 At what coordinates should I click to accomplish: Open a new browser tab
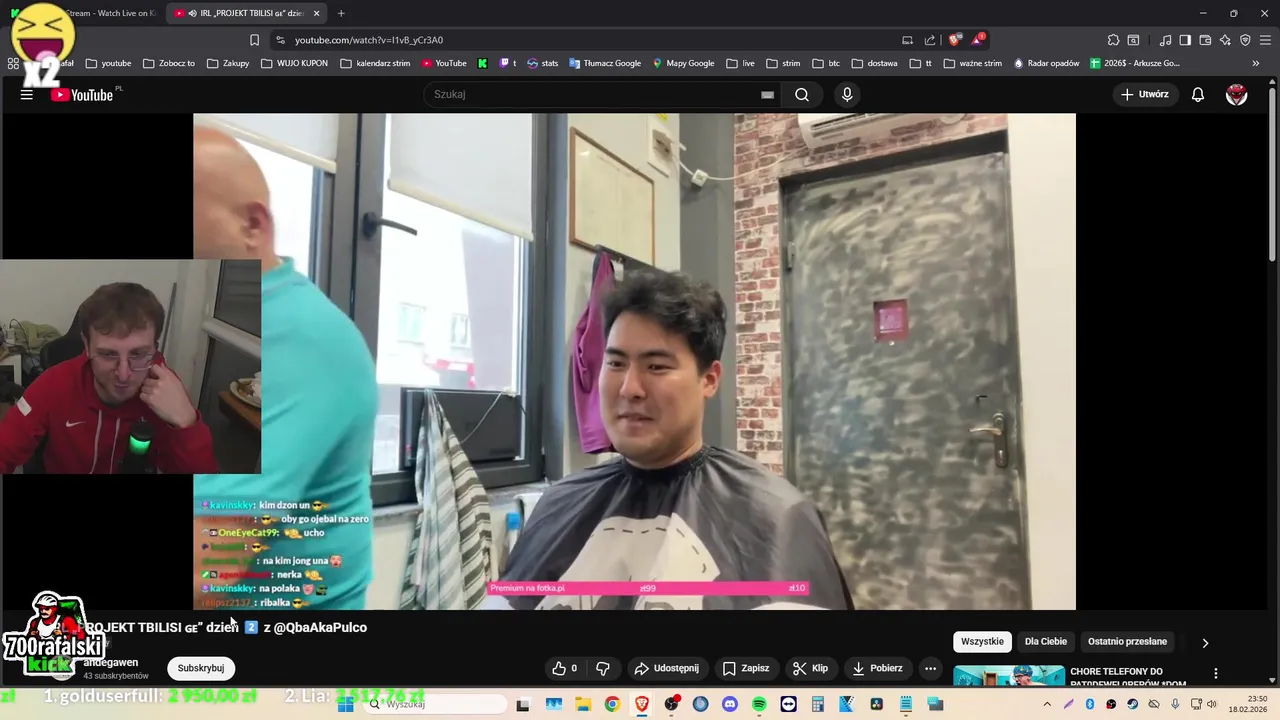[341, 13]
